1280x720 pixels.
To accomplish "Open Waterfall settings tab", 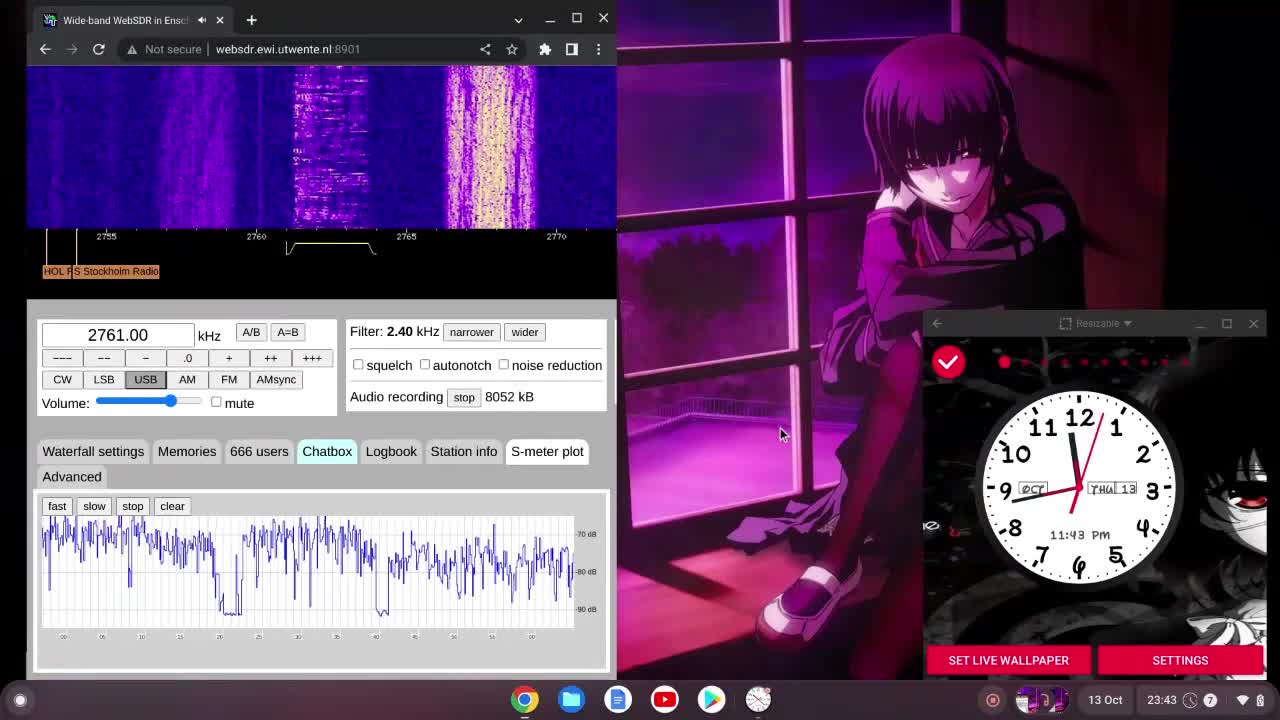I will [93, 451].
